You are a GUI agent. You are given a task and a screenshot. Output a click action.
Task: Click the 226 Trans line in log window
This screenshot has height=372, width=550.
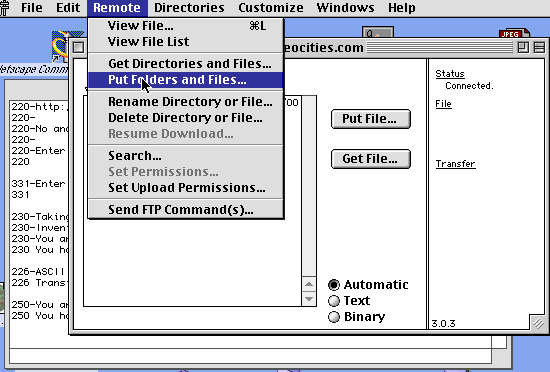(x=39, y=283)
